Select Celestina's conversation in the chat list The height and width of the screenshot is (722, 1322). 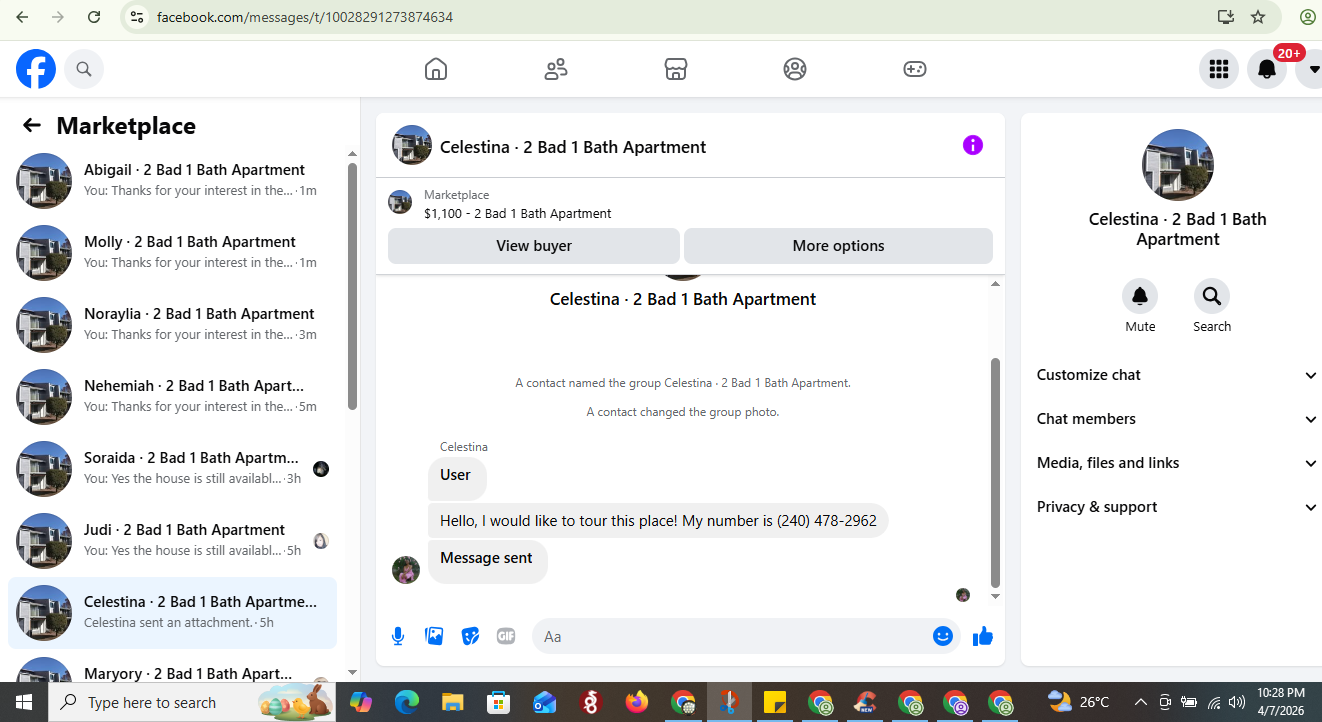pyautogui.click(x=172, y=613)
